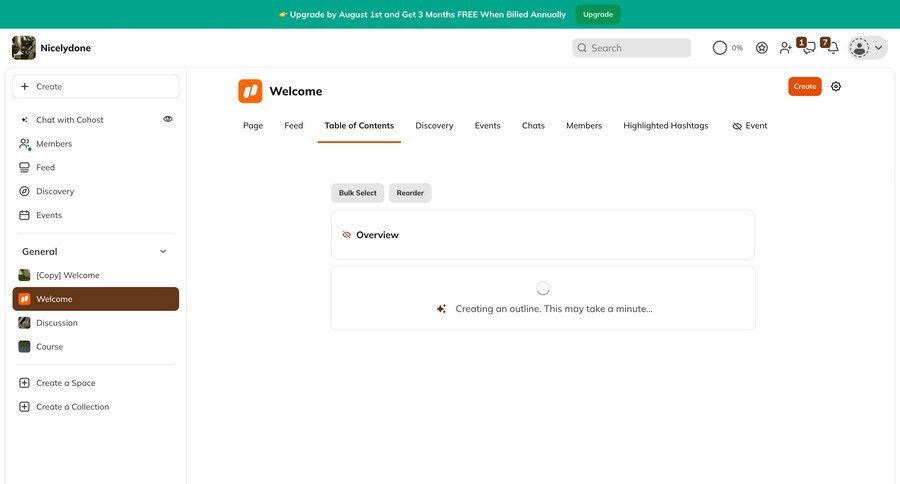The image size is (900, 484).
Task: Click the orange Welcome space logo
Action: (250, 91)
